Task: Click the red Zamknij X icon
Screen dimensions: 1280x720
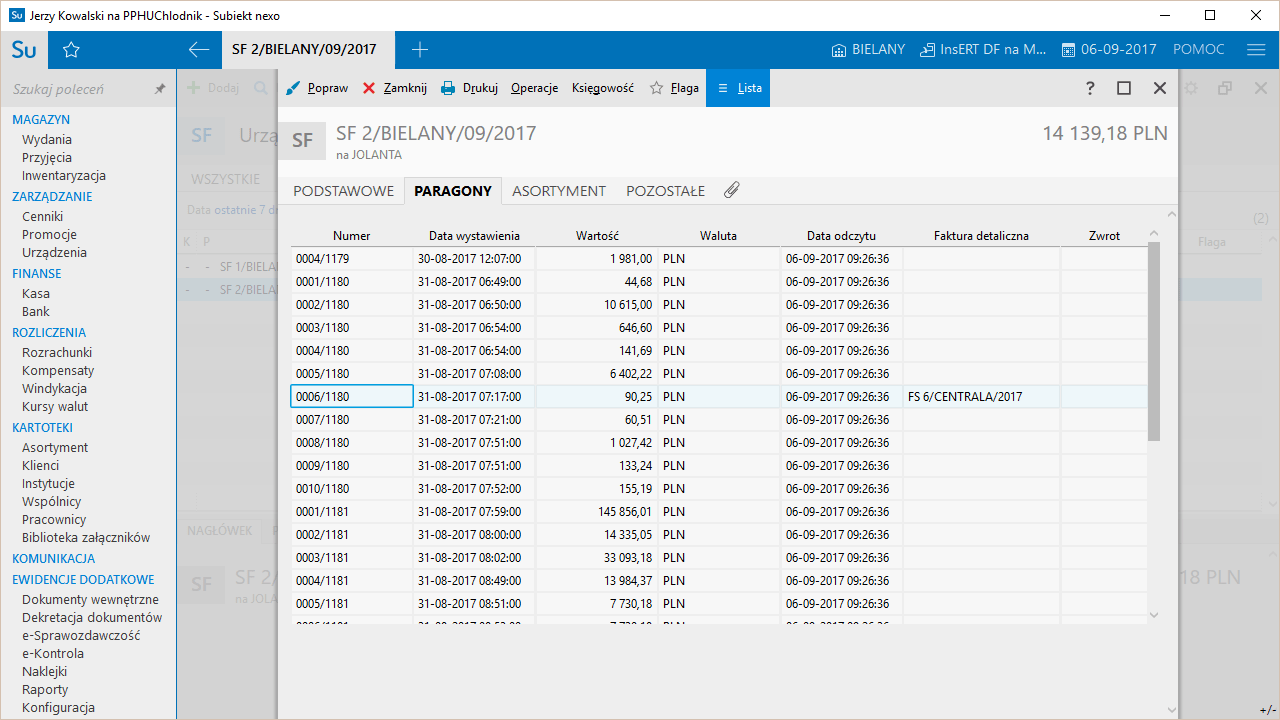Action: [x=369, y=88]
